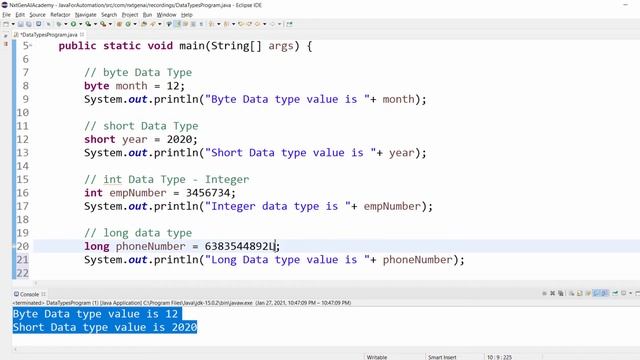
Task: Click the New Java Class icon
Action: pos(128,24)
